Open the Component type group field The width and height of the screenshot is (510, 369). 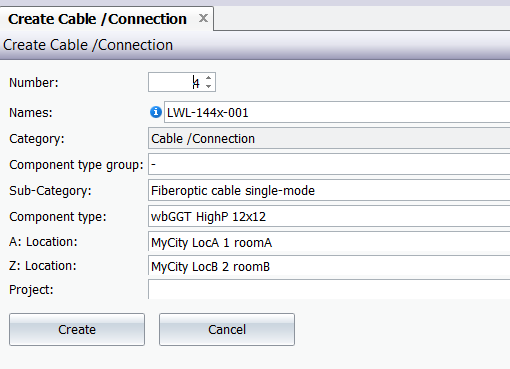[329, 164]
